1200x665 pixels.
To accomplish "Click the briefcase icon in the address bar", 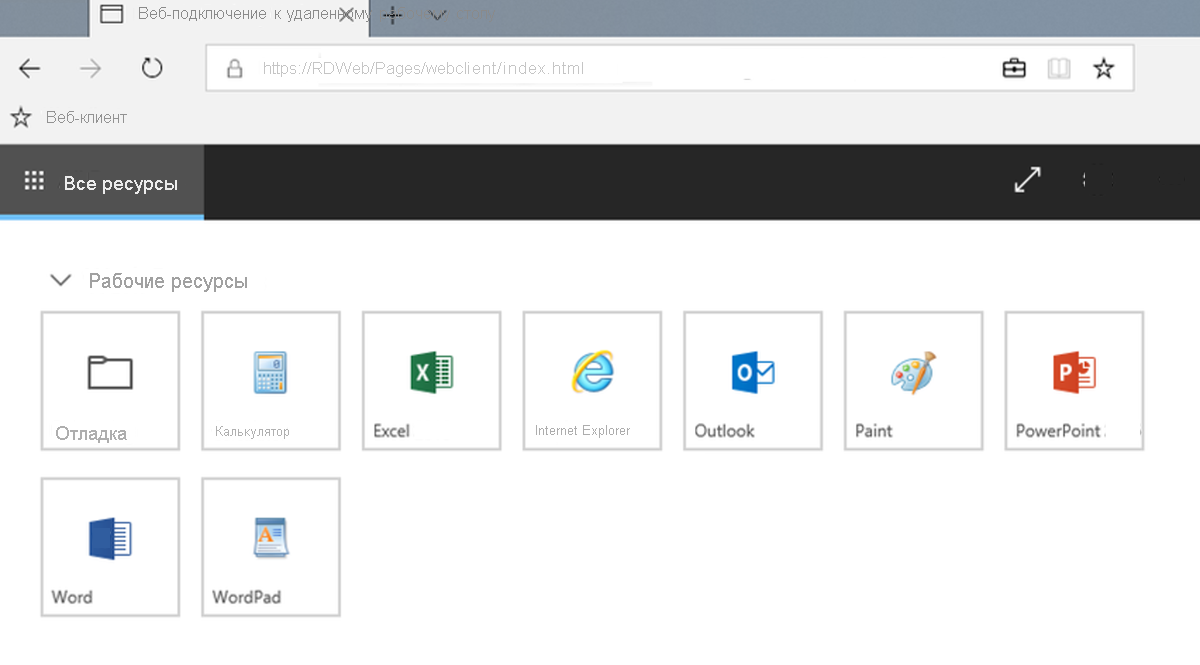I will [x=1014, y=68].
